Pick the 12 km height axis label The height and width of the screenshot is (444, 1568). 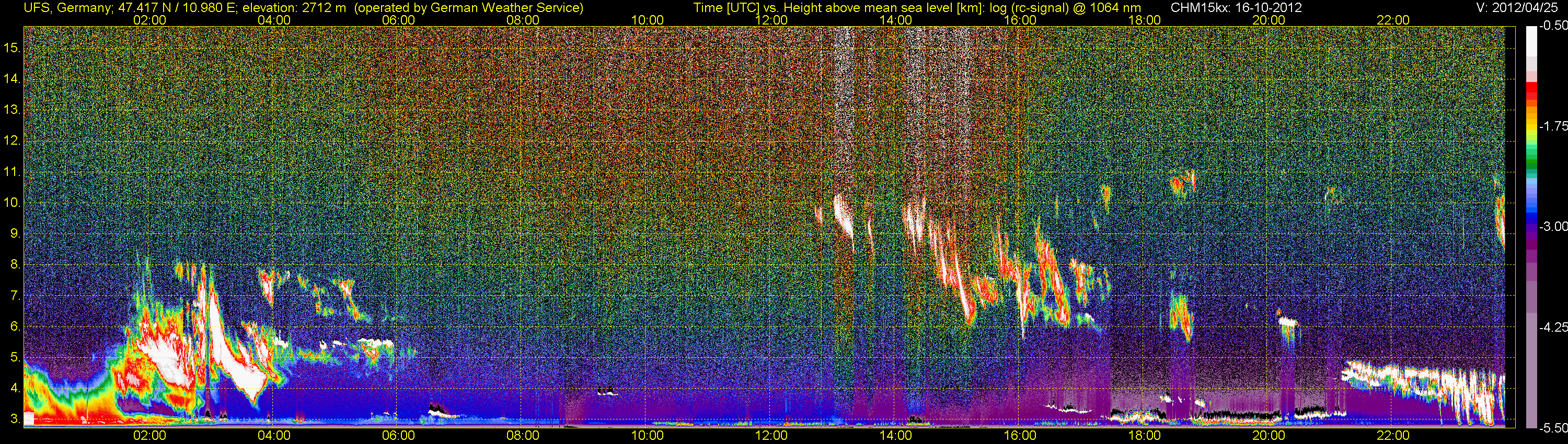click(12, 141)
